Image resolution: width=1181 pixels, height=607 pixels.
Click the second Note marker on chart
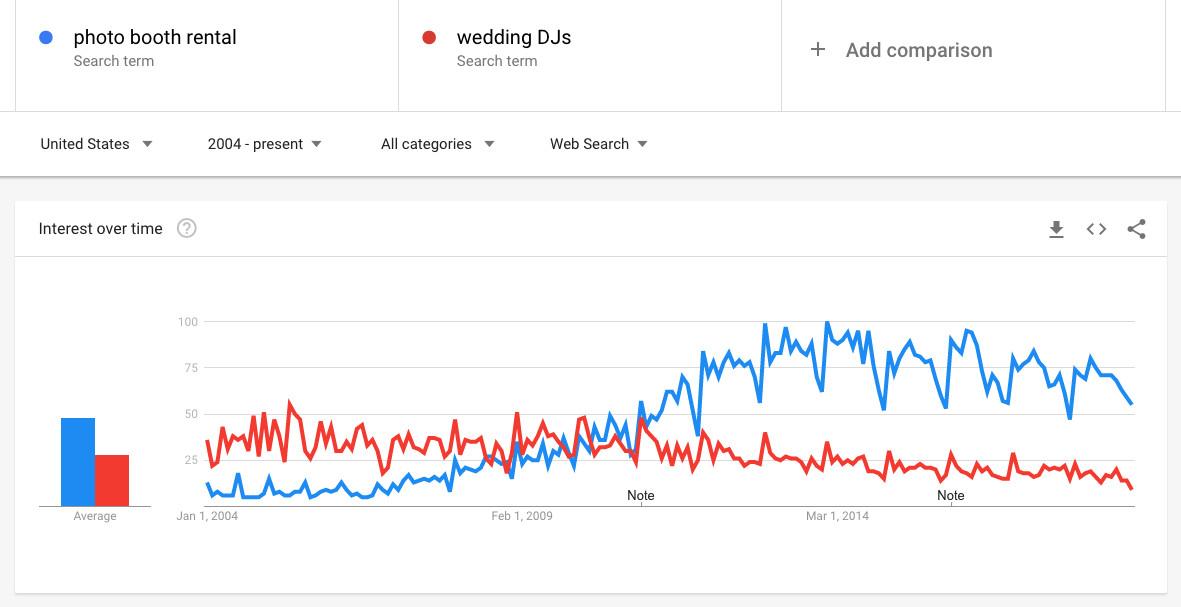pyautogui.click(x=951, y=495)
